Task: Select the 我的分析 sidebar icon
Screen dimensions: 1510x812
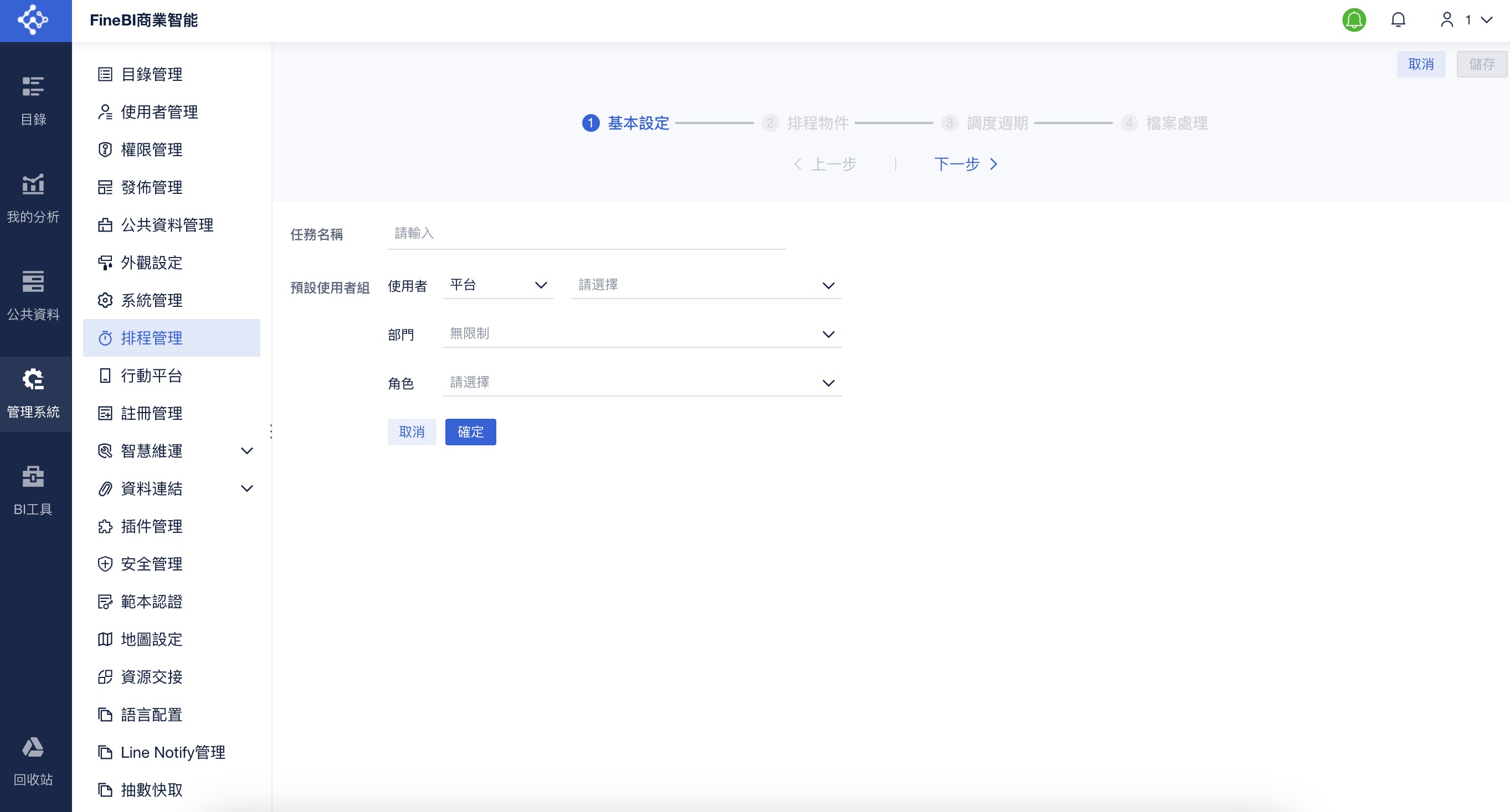Action: click(33, 198)
